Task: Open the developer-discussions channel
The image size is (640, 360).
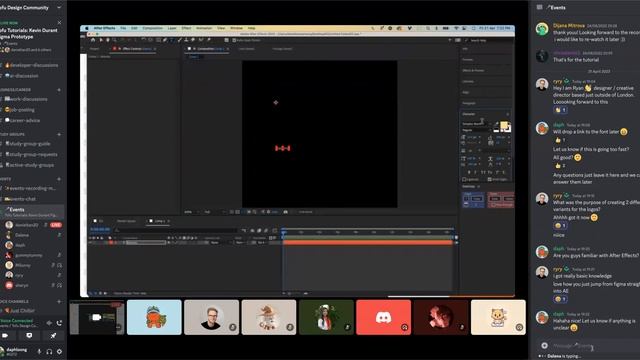Action: [31, 65]
